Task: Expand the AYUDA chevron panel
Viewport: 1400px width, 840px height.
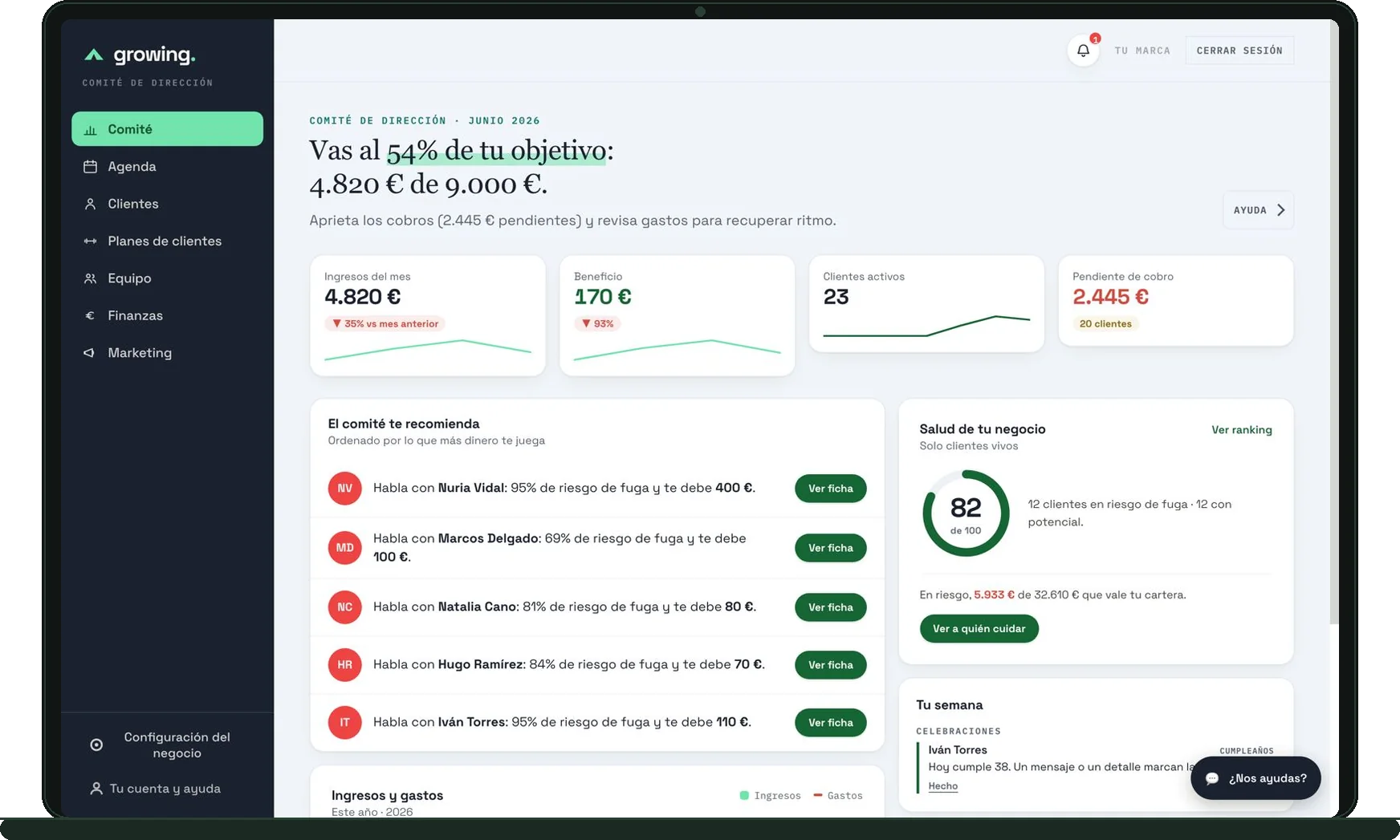Action: point(1258,210)
